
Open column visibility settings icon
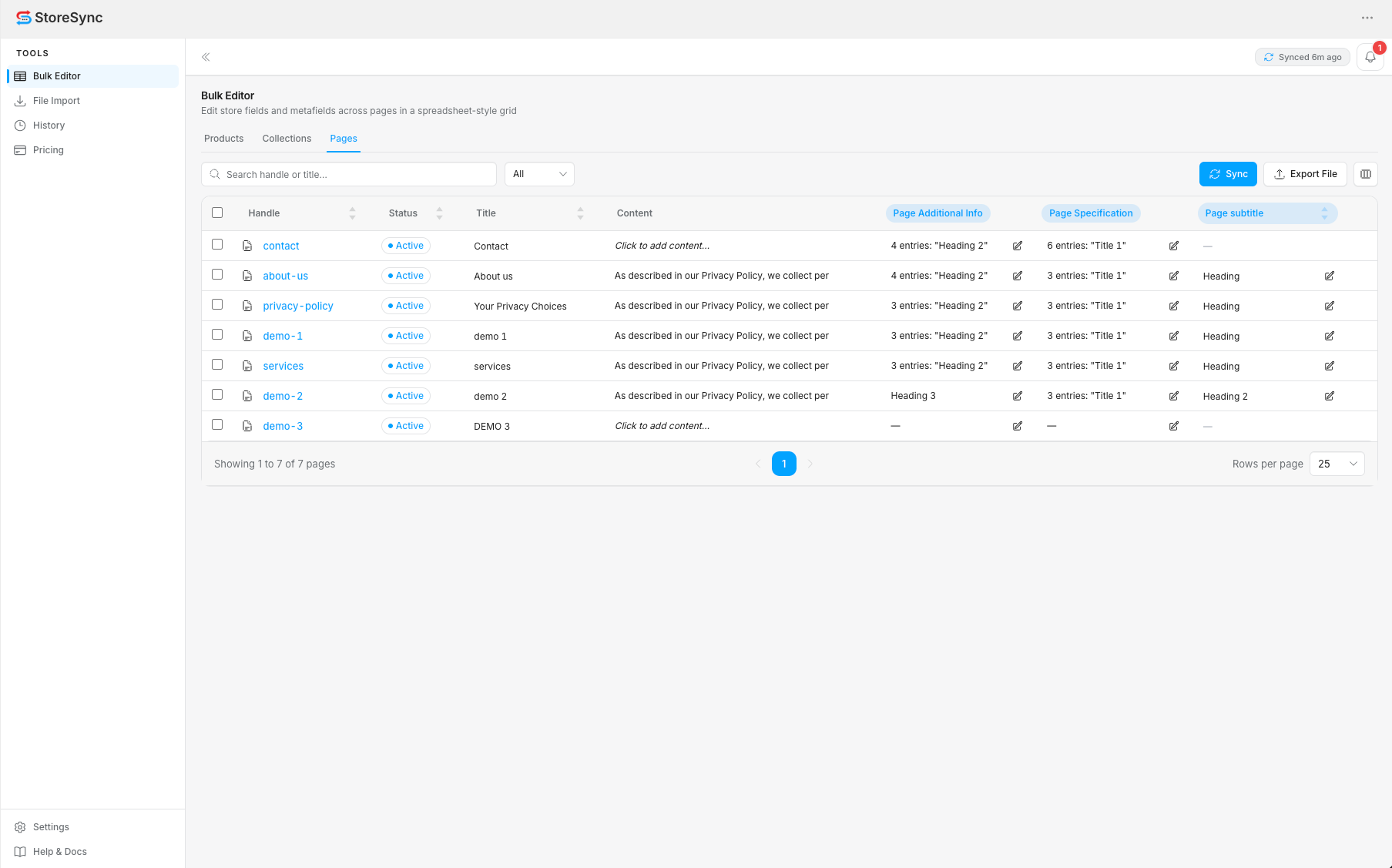1366,174
